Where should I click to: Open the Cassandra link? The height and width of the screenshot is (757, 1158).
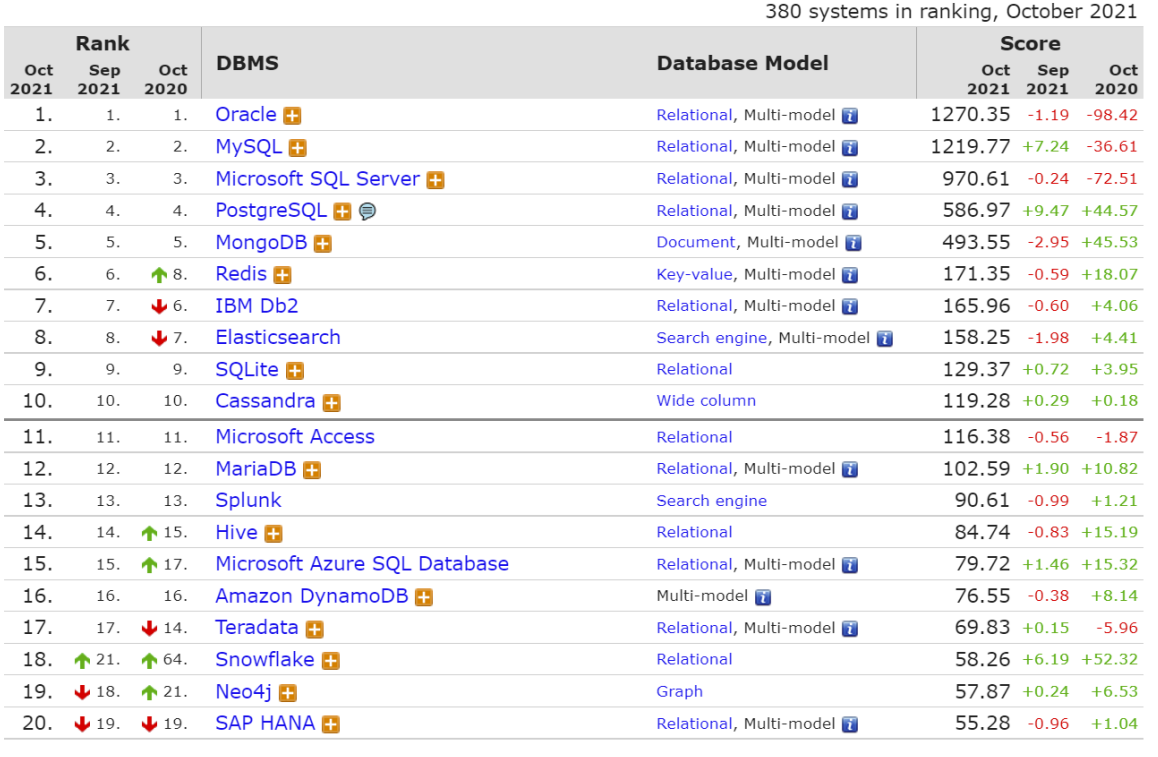[x=265, y=401]
